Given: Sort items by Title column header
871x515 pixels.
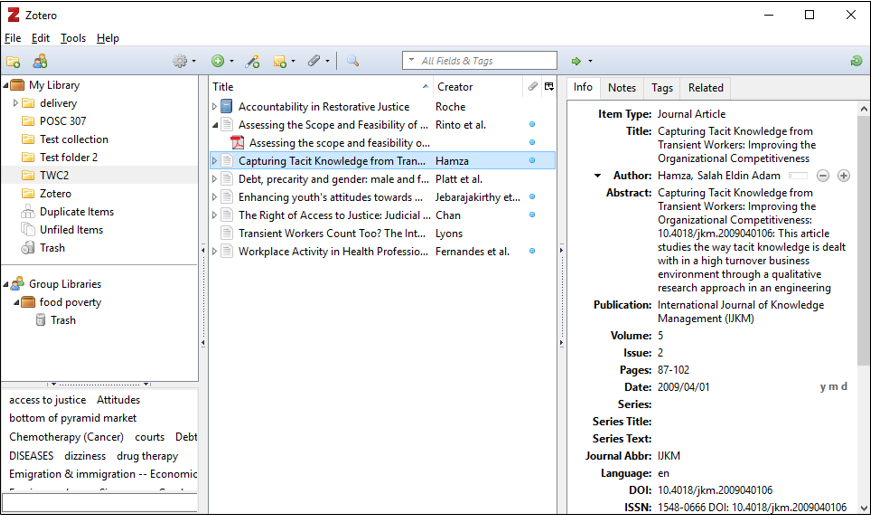Looking at the screenshot, I should tap(321, 87).
